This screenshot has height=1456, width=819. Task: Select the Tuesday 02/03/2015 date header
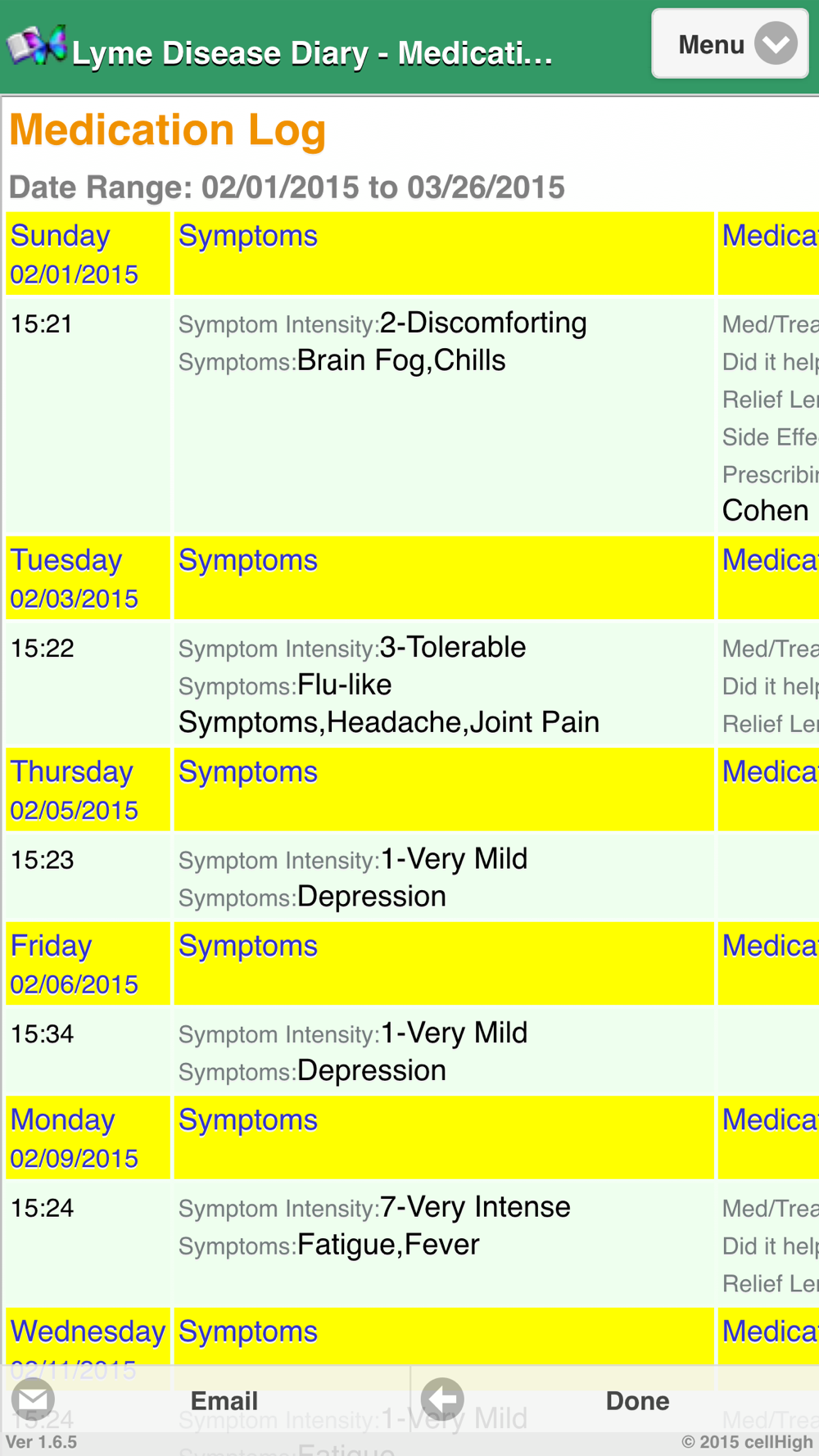[75, 578]
